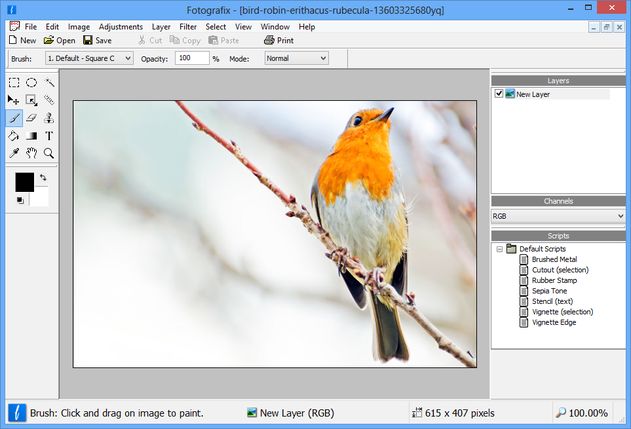
Task: Choose the hand pan tool
Action: click(31, 153)
